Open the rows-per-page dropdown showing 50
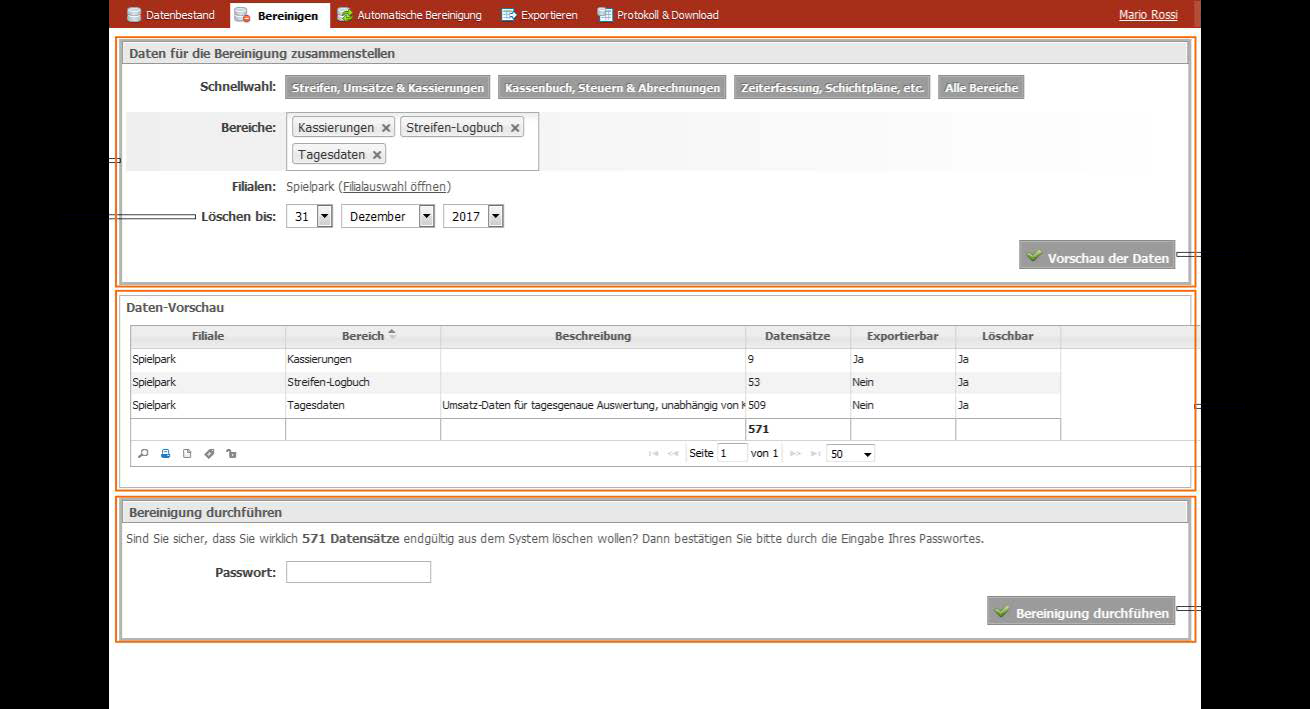 point(850,453)
